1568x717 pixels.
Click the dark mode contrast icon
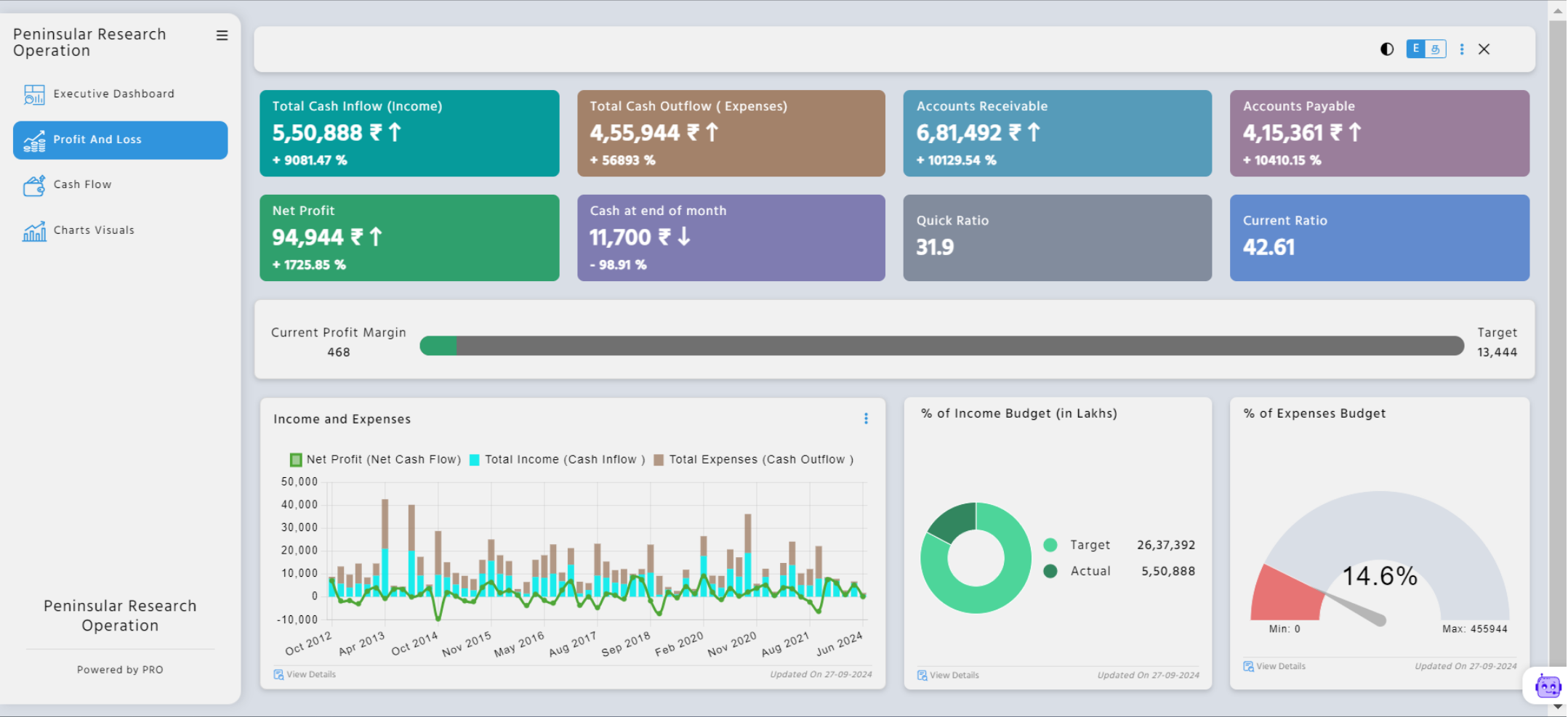(1387, 49)
